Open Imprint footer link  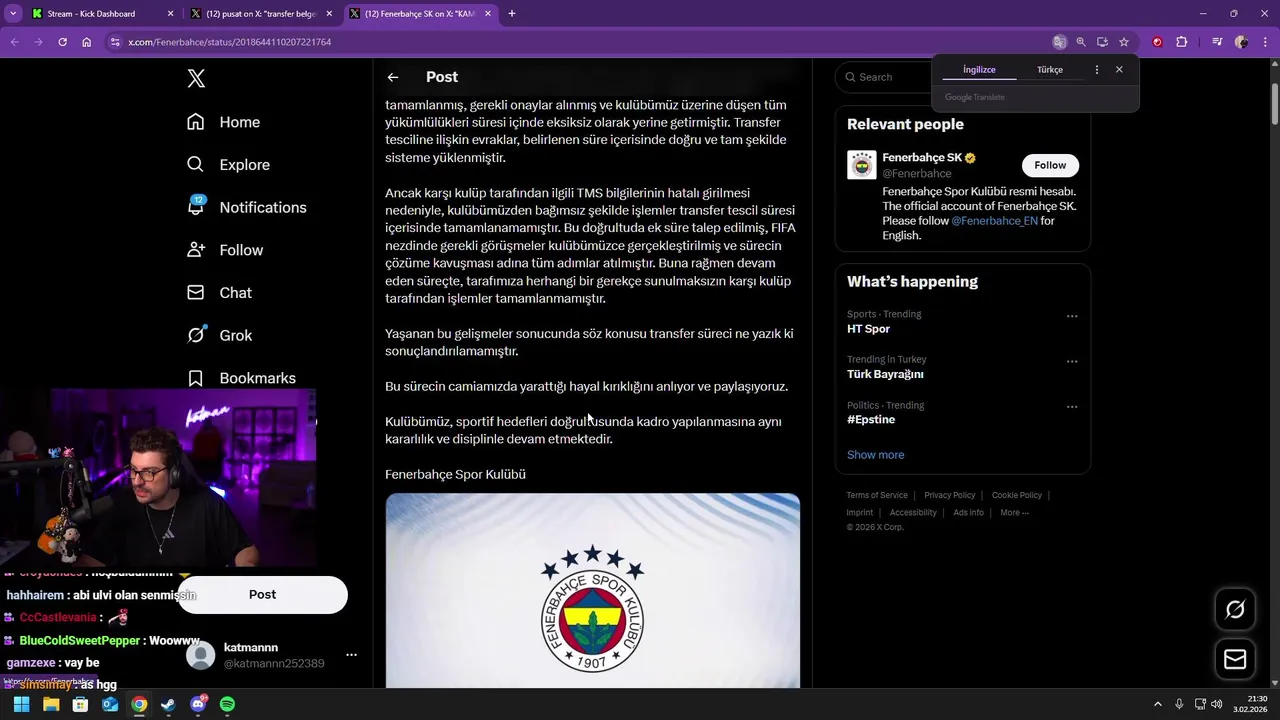click(859, 513)
